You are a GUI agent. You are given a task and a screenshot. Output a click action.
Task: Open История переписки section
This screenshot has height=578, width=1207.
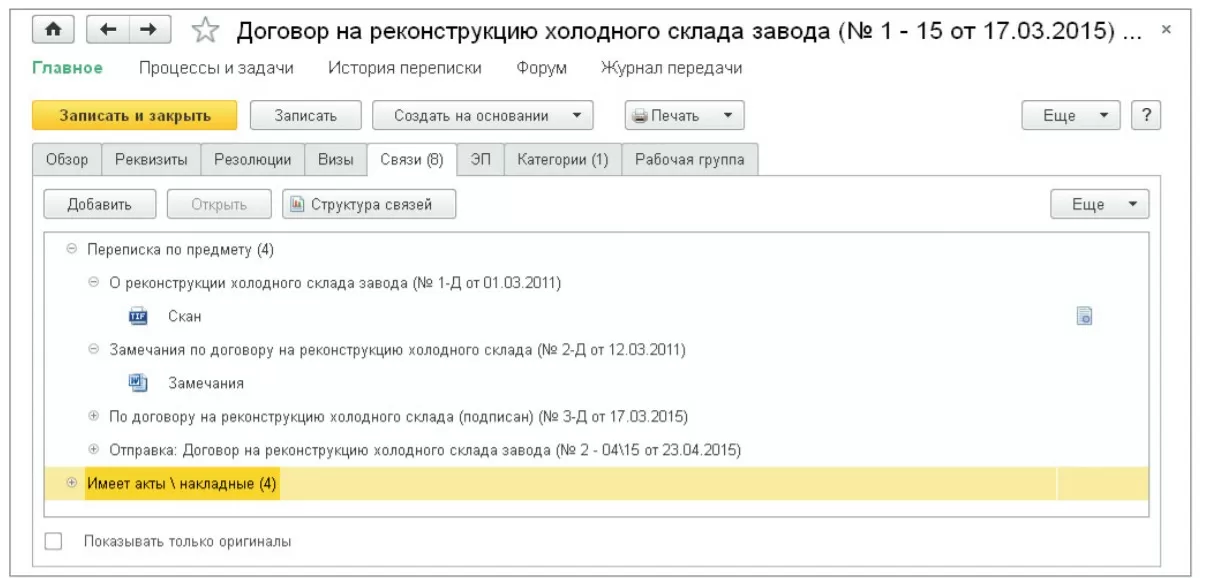tap(405, 68)
